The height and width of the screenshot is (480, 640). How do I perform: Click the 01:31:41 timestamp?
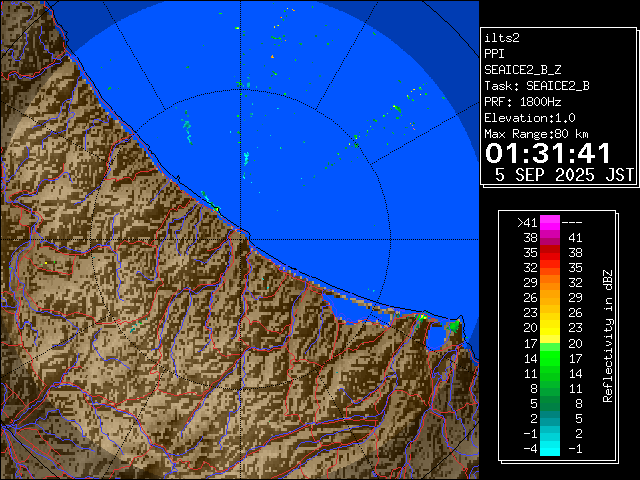[547, 153]
